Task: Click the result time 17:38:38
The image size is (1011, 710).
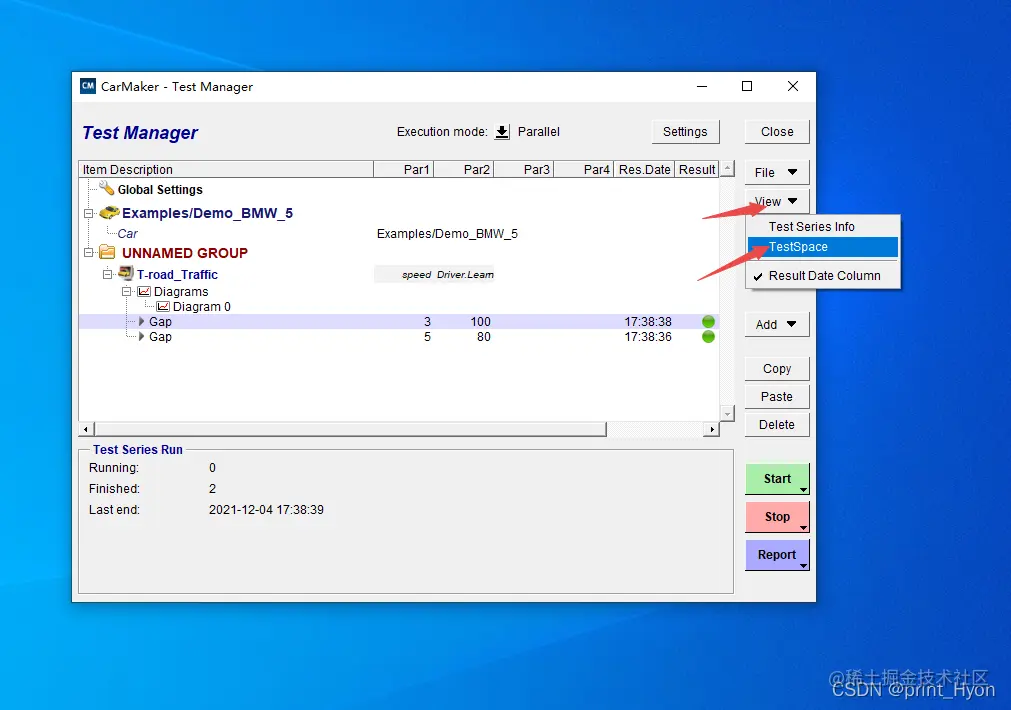Action: click(648, 321)
